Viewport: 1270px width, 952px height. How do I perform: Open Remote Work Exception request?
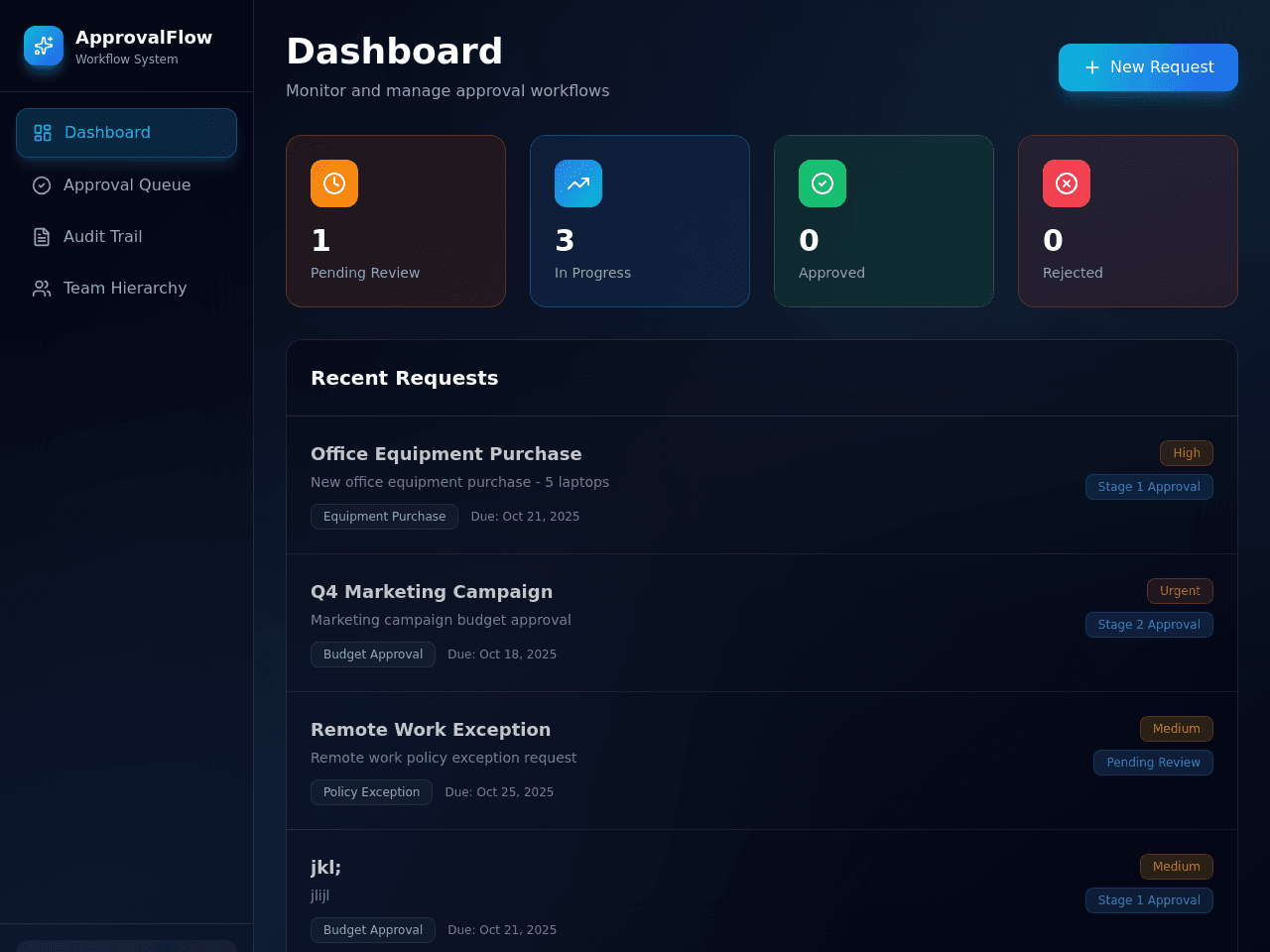762,761
